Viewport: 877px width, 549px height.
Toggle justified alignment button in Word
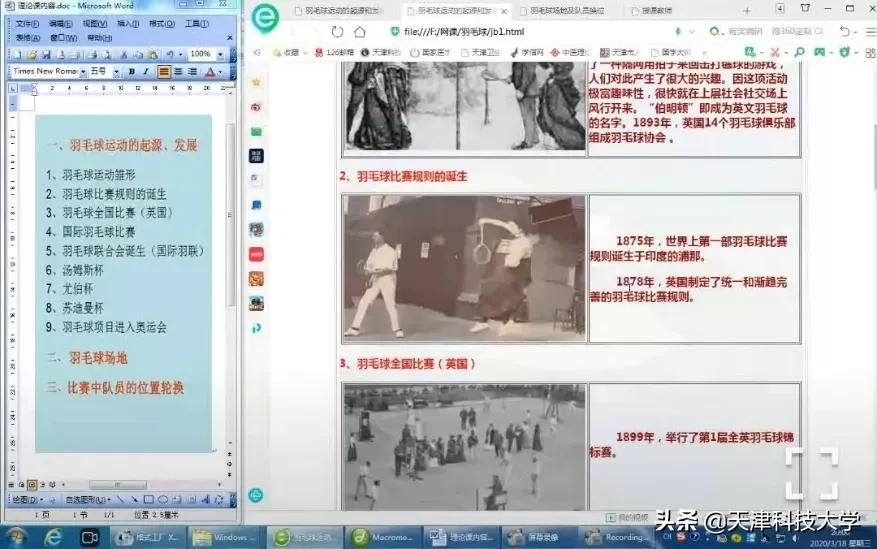tap(163, 72)
